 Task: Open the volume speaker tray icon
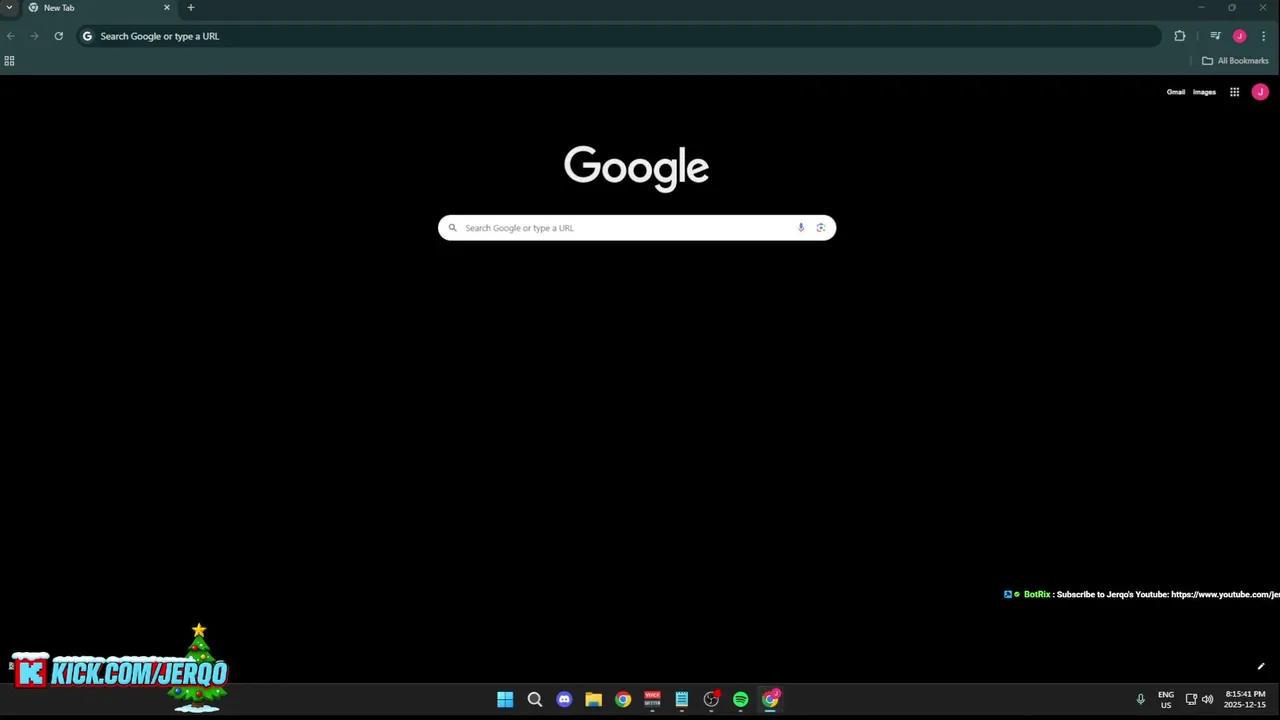[1207, 700]
